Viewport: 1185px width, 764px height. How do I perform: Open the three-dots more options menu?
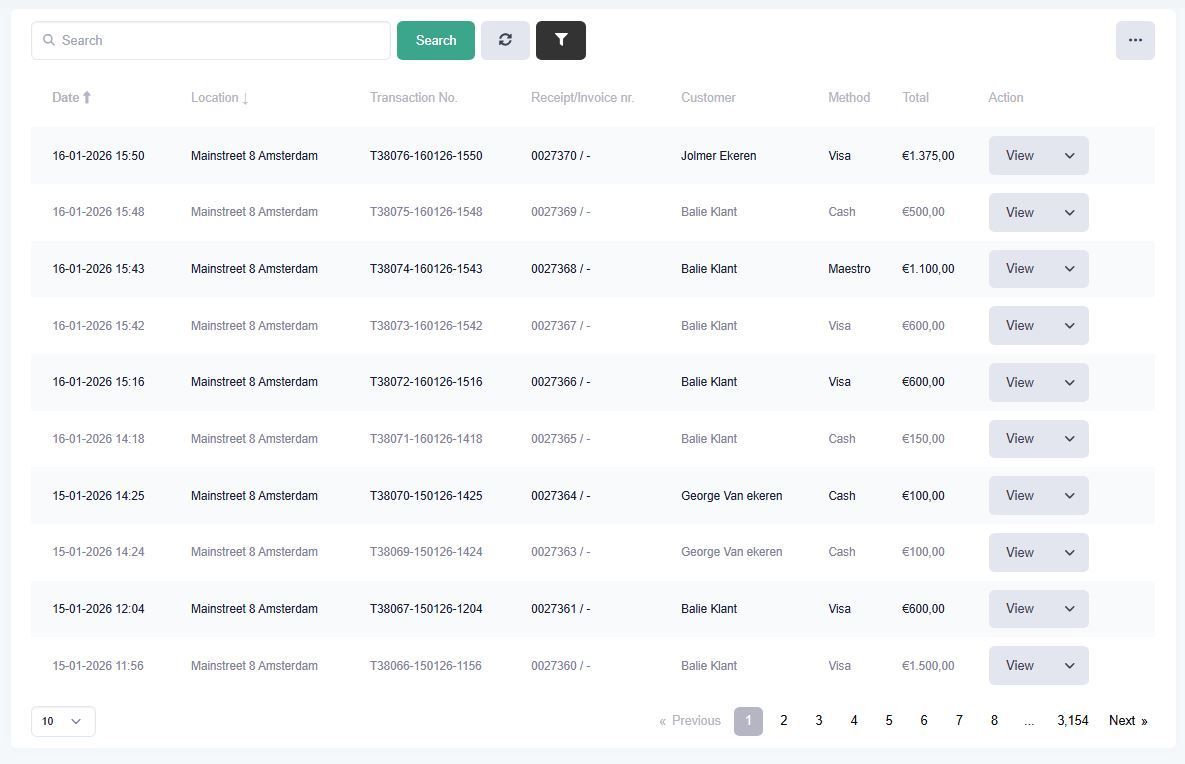coord(1135,40)
